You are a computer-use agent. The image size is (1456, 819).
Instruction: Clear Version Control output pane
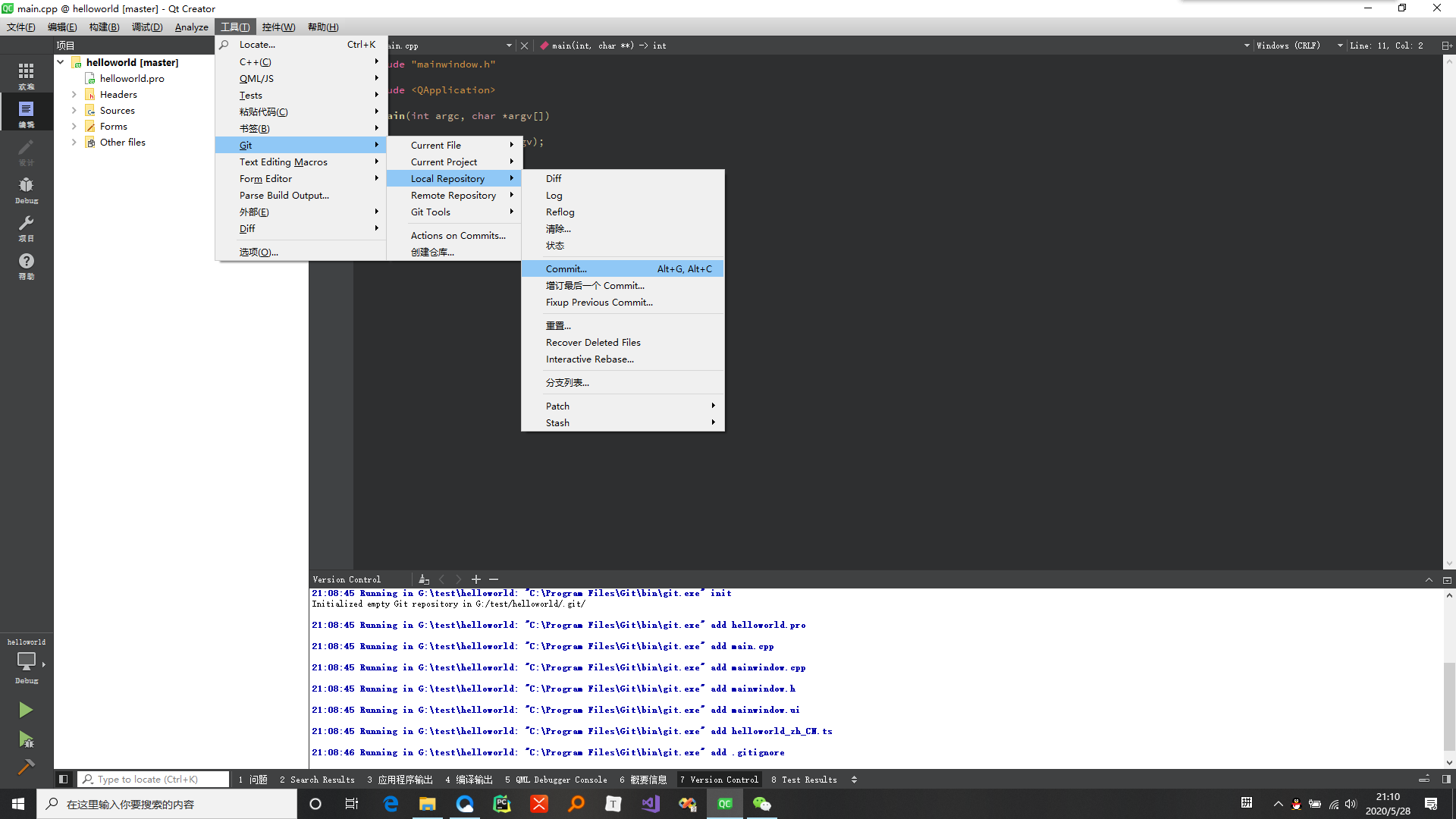click(424, 579)
